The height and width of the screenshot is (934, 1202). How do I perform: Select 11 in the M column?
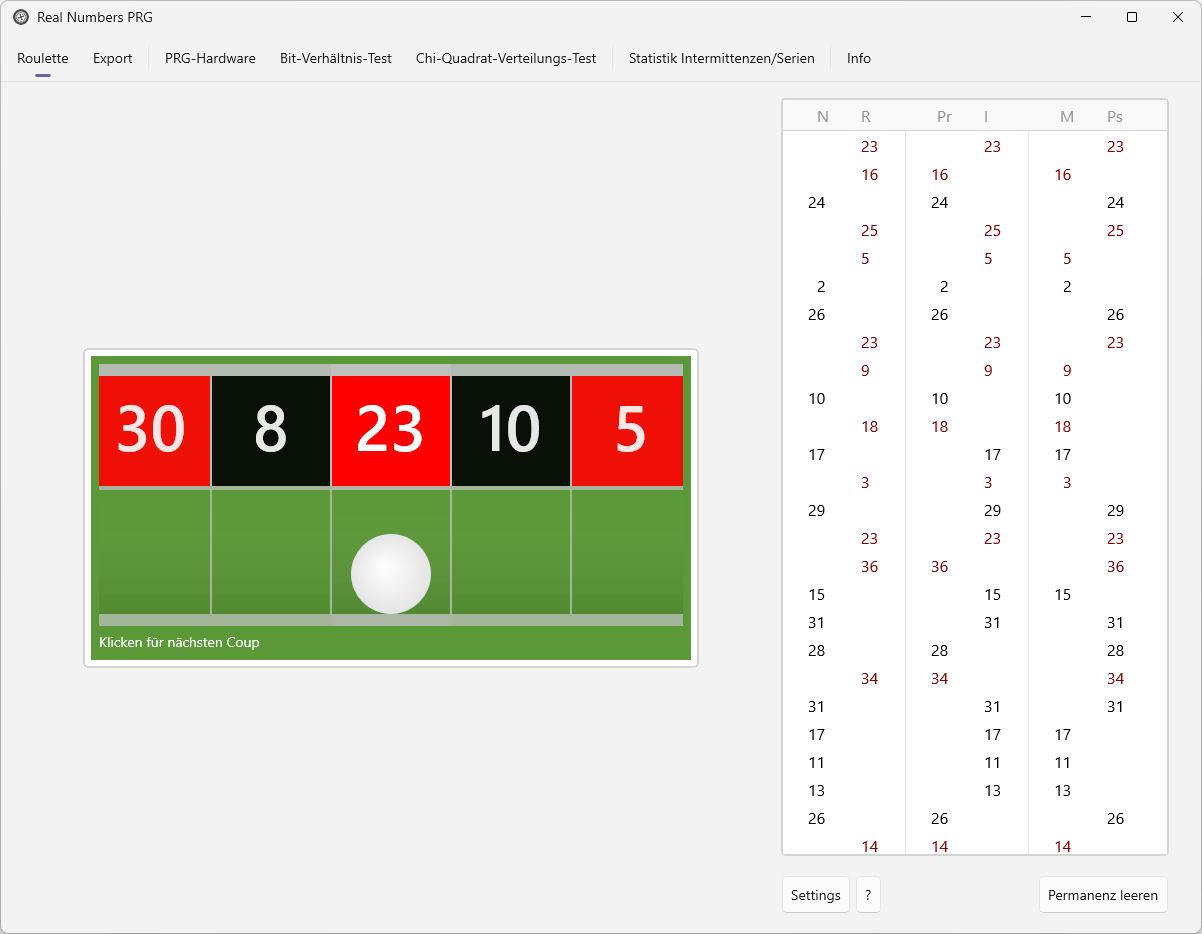point(1063,762)
